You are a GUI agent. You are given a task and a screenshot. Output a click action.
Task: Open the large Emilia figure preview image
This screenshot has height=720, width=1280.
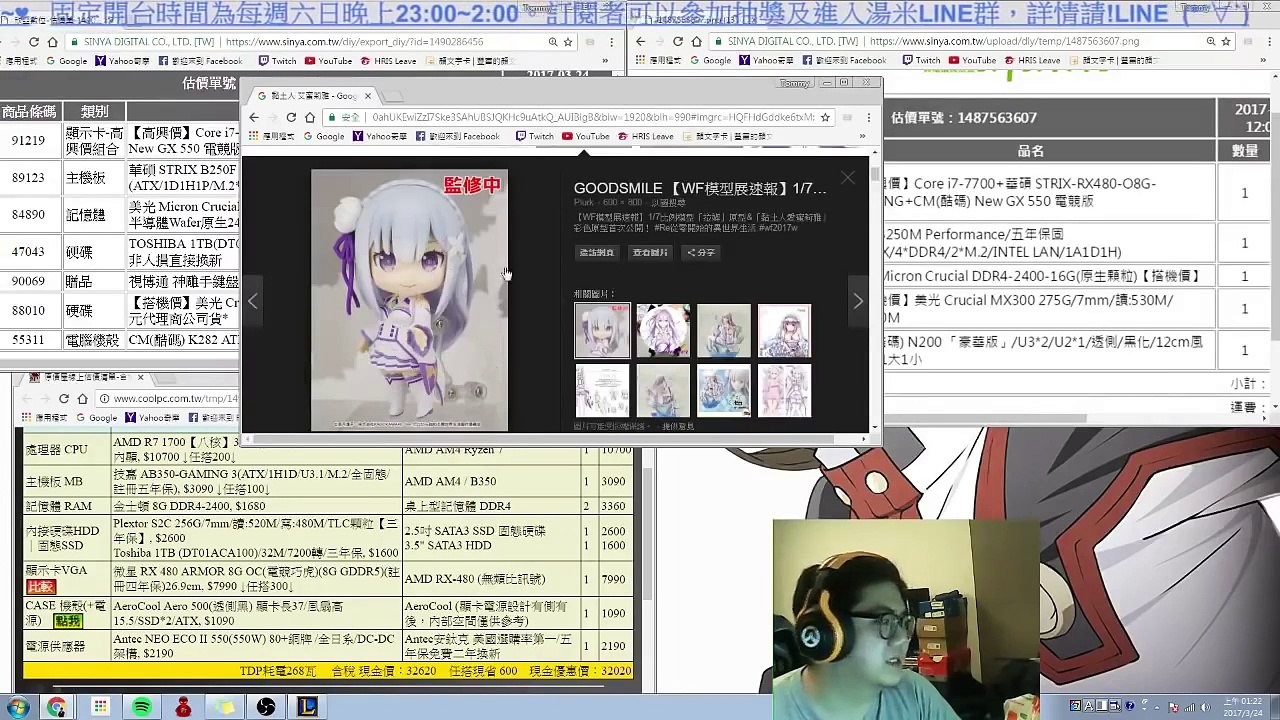pyautogui.click(x=409, y=300)
